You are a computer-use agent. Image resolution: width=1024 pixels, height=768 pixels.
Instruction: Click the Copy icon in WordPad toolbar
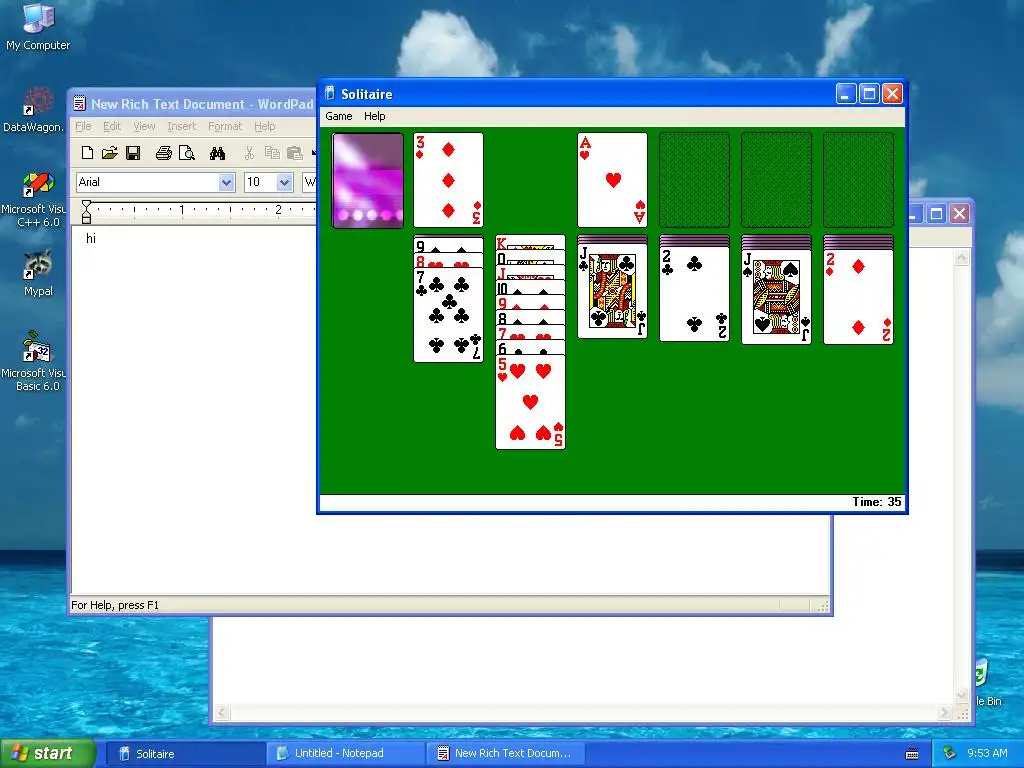pos(272,153)
